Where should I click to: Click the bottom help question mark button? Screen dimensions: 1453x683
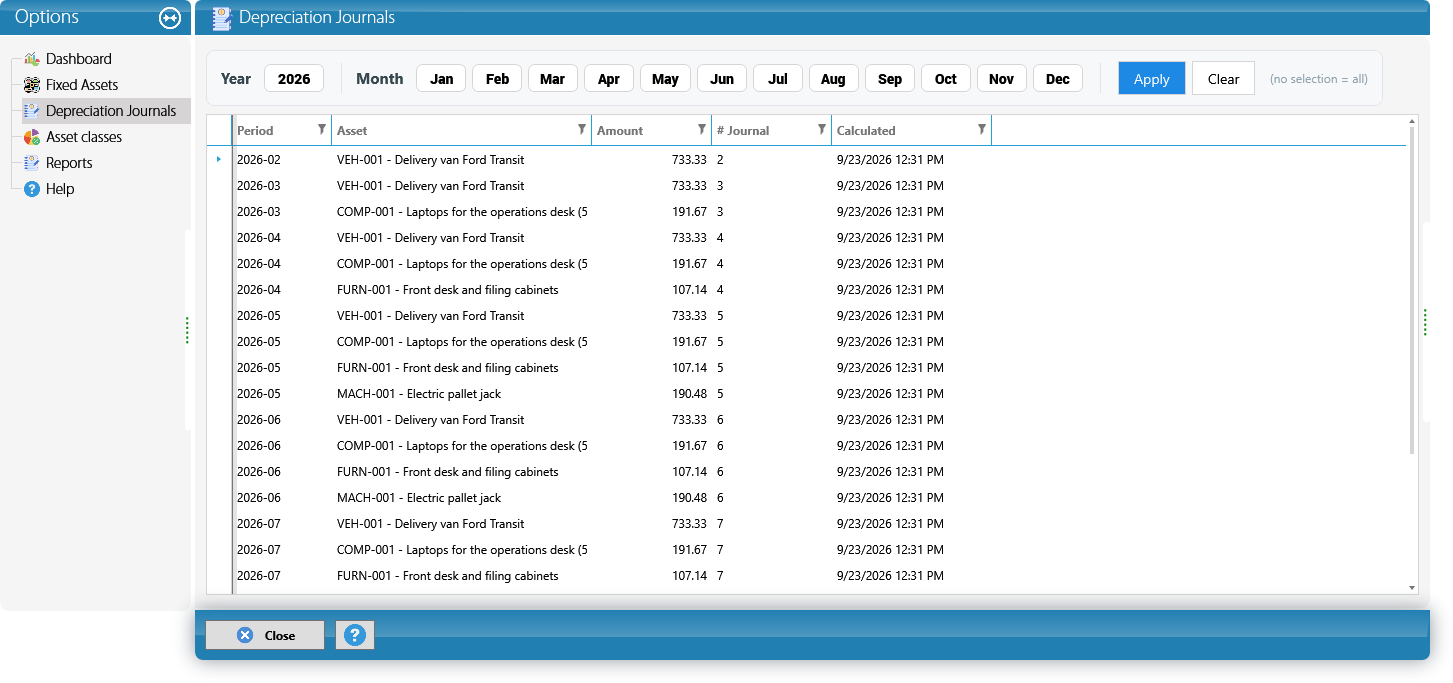click(355, 635)
